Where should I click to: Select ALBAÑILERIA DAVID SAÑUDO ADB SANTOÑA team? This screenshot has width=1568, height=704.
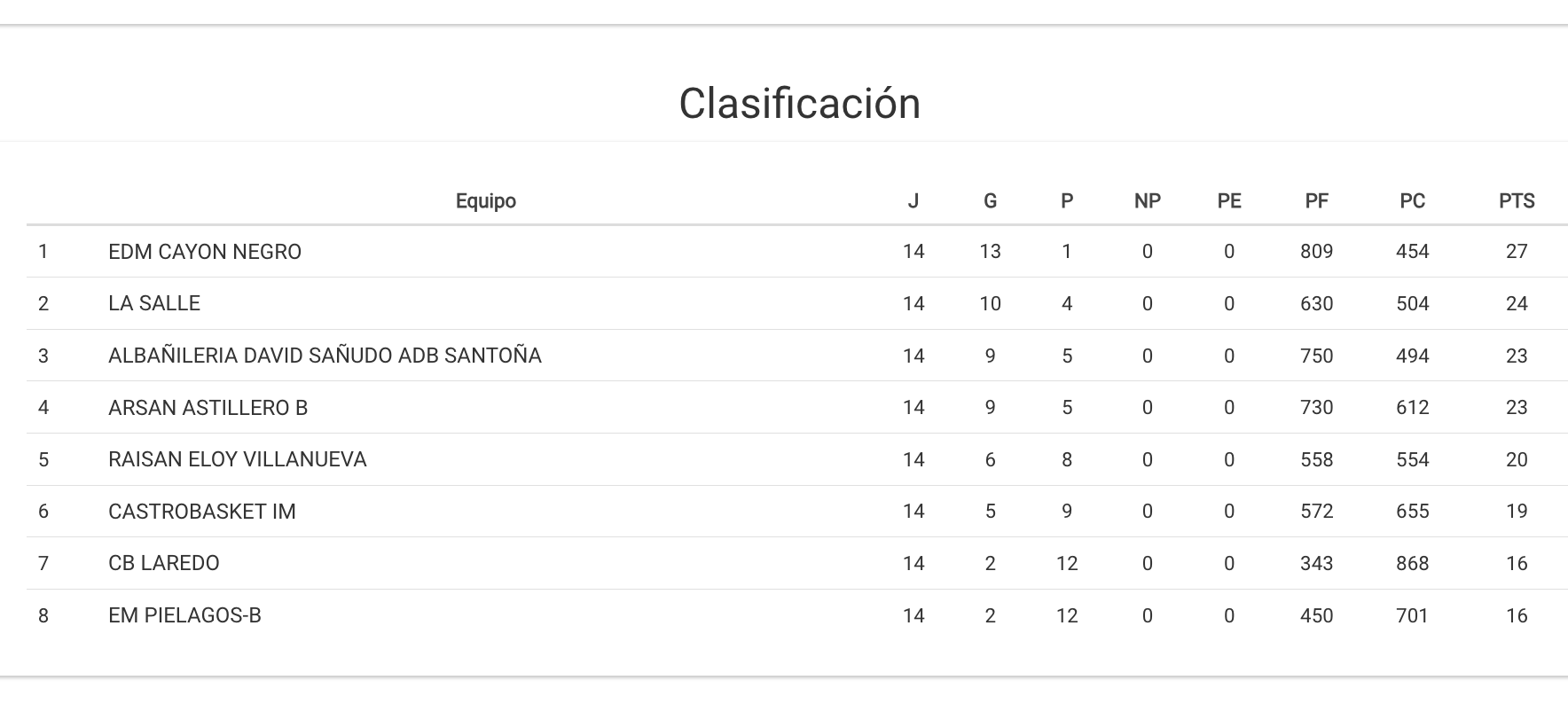tap(325, 356)
